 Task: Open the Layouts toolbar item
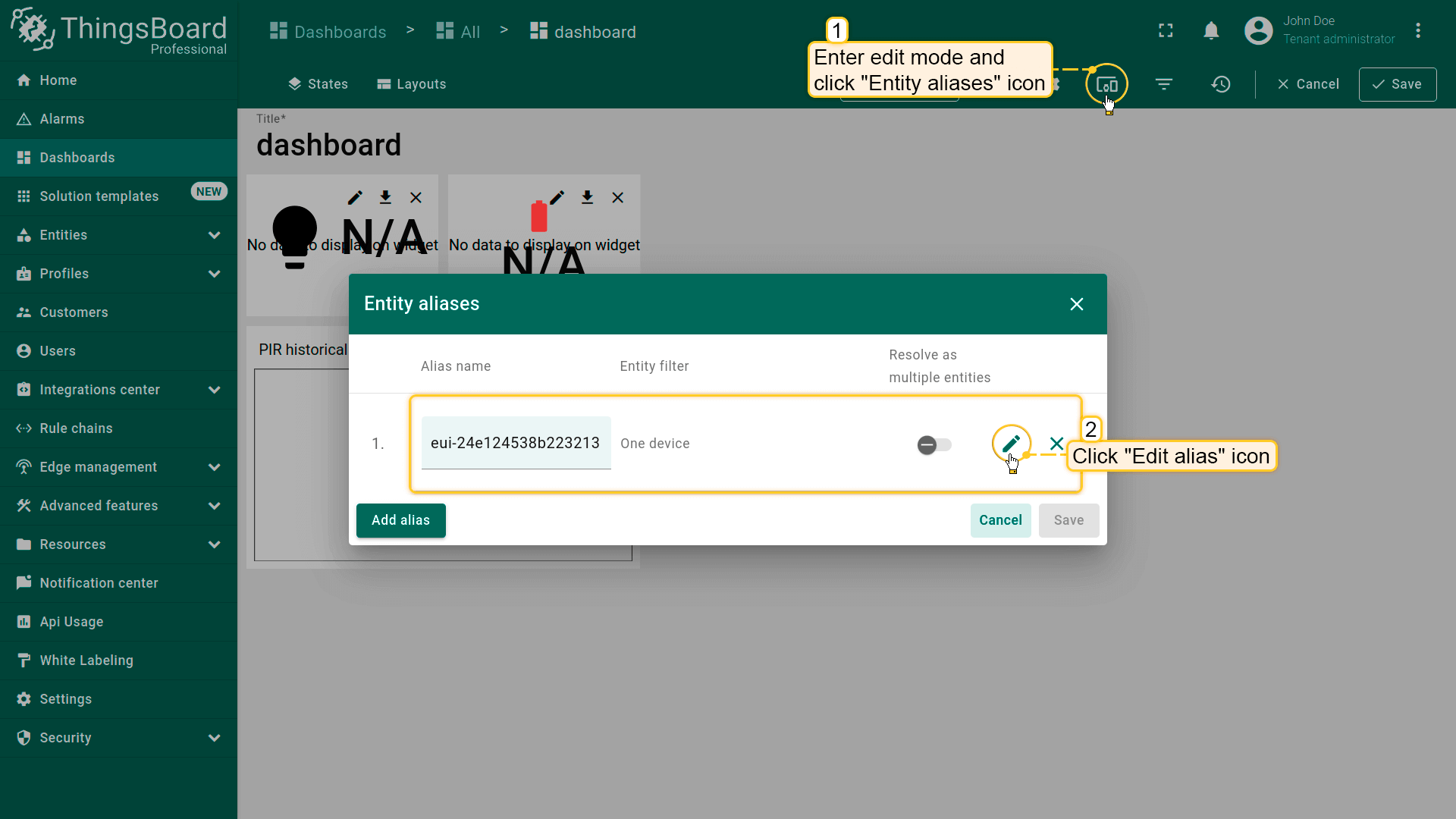(412, 84)
